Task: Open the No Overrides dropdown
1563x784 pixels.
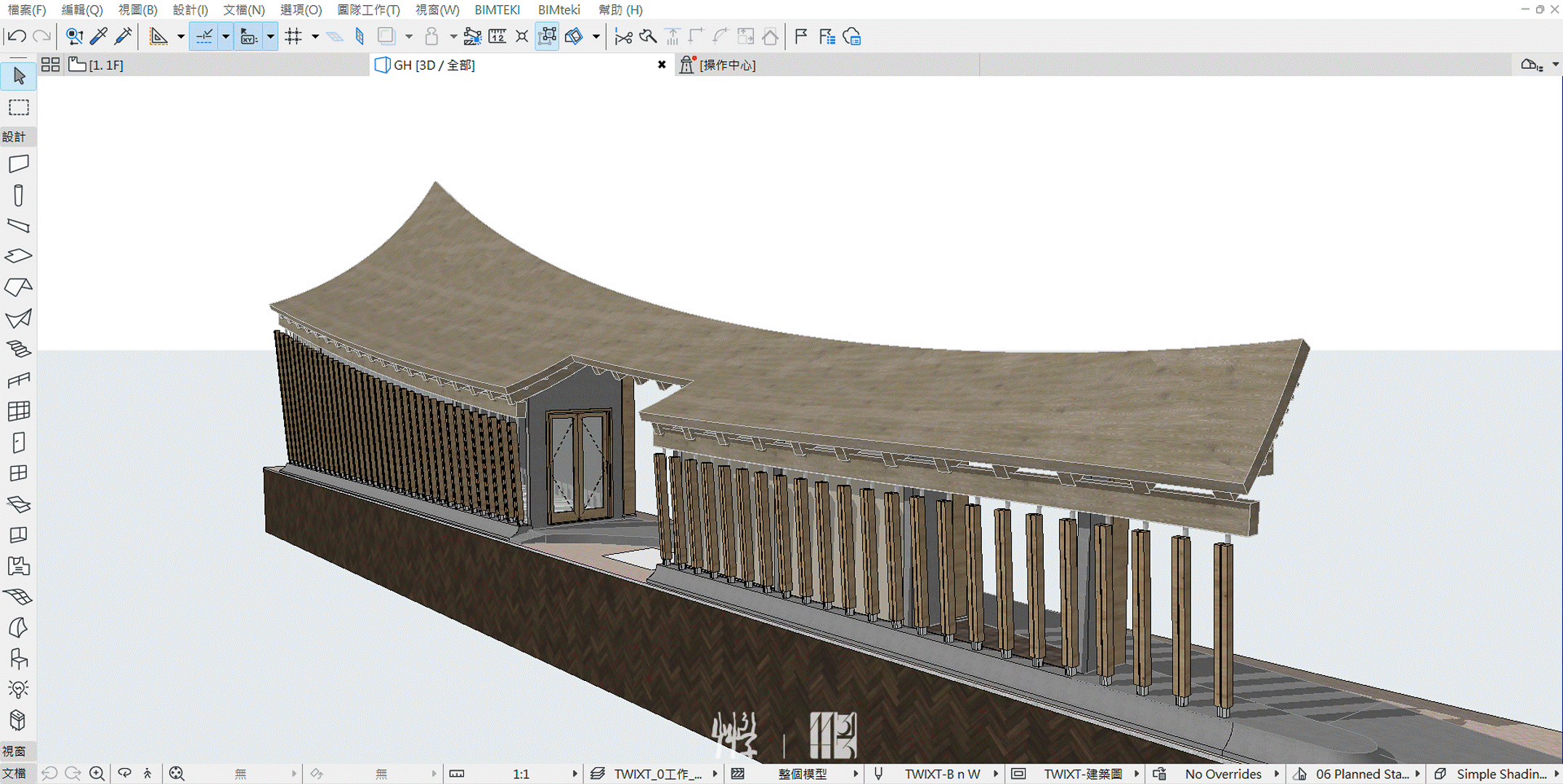Action: click(x=1223, y=774)
